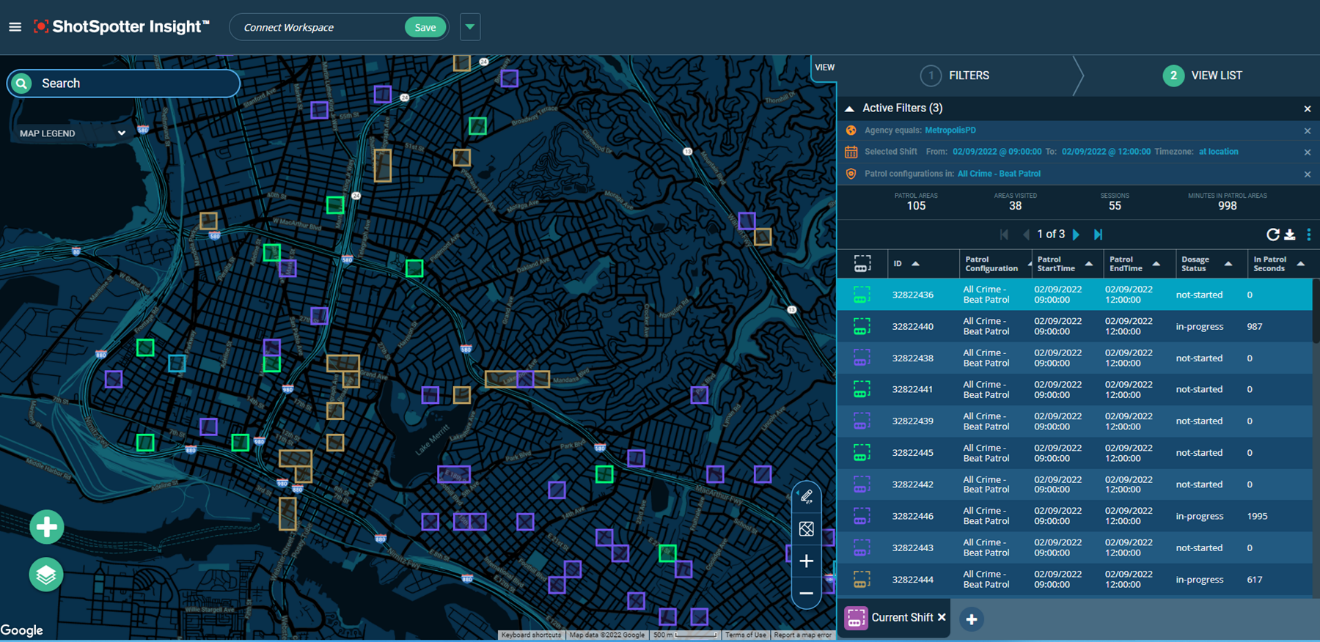Click the green add plus button
1320x642 pixels.
pos(46,527)
